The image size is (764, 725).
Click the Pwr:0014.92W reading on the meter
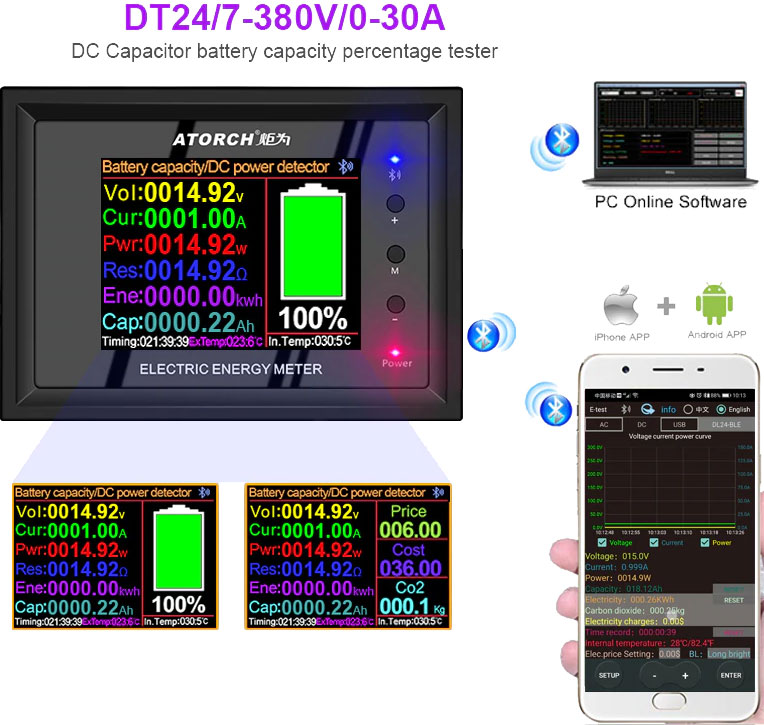(x=175, y=244)
